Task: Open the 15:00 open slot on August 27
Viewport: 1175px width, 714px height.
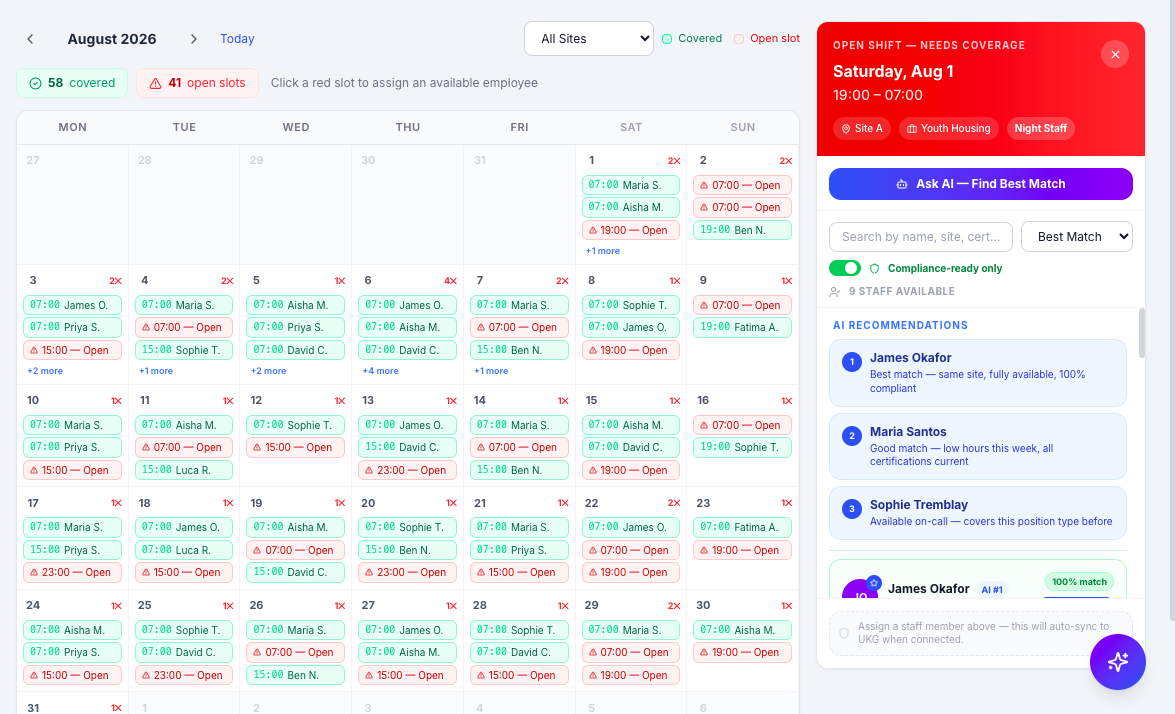Action: pyautogui.click(x=407, y=675)
